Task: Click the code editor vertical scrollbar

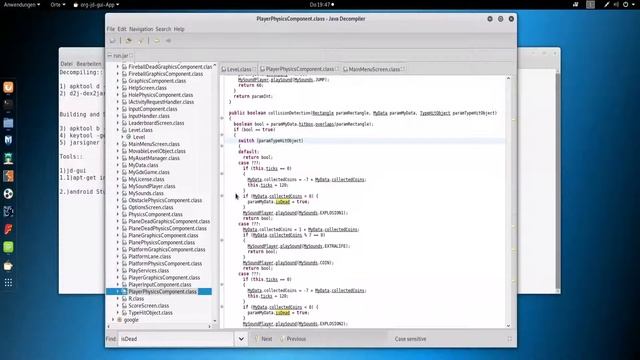Action: click(508, 202)
